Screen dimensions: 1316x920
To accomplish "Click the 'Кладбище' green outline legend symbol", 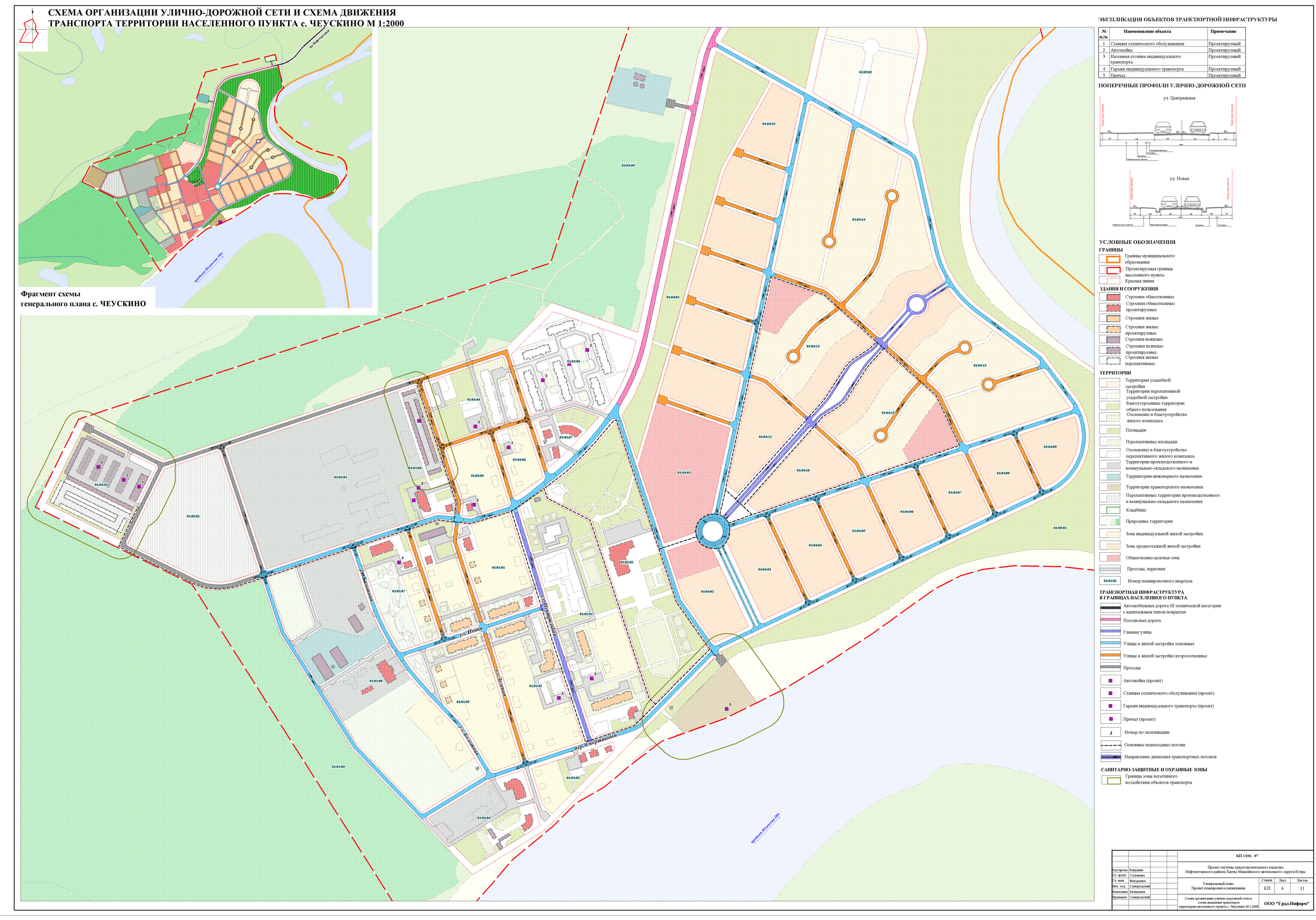I will [x=1110, y=509].
